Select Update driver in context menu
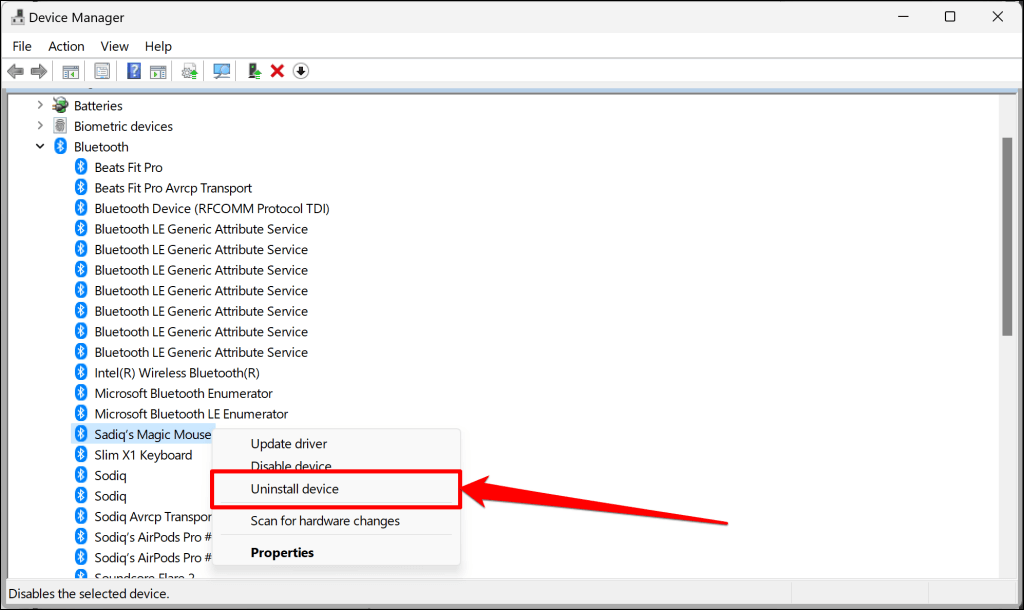Screen dimensions: 1024x610 pos(288,444)
